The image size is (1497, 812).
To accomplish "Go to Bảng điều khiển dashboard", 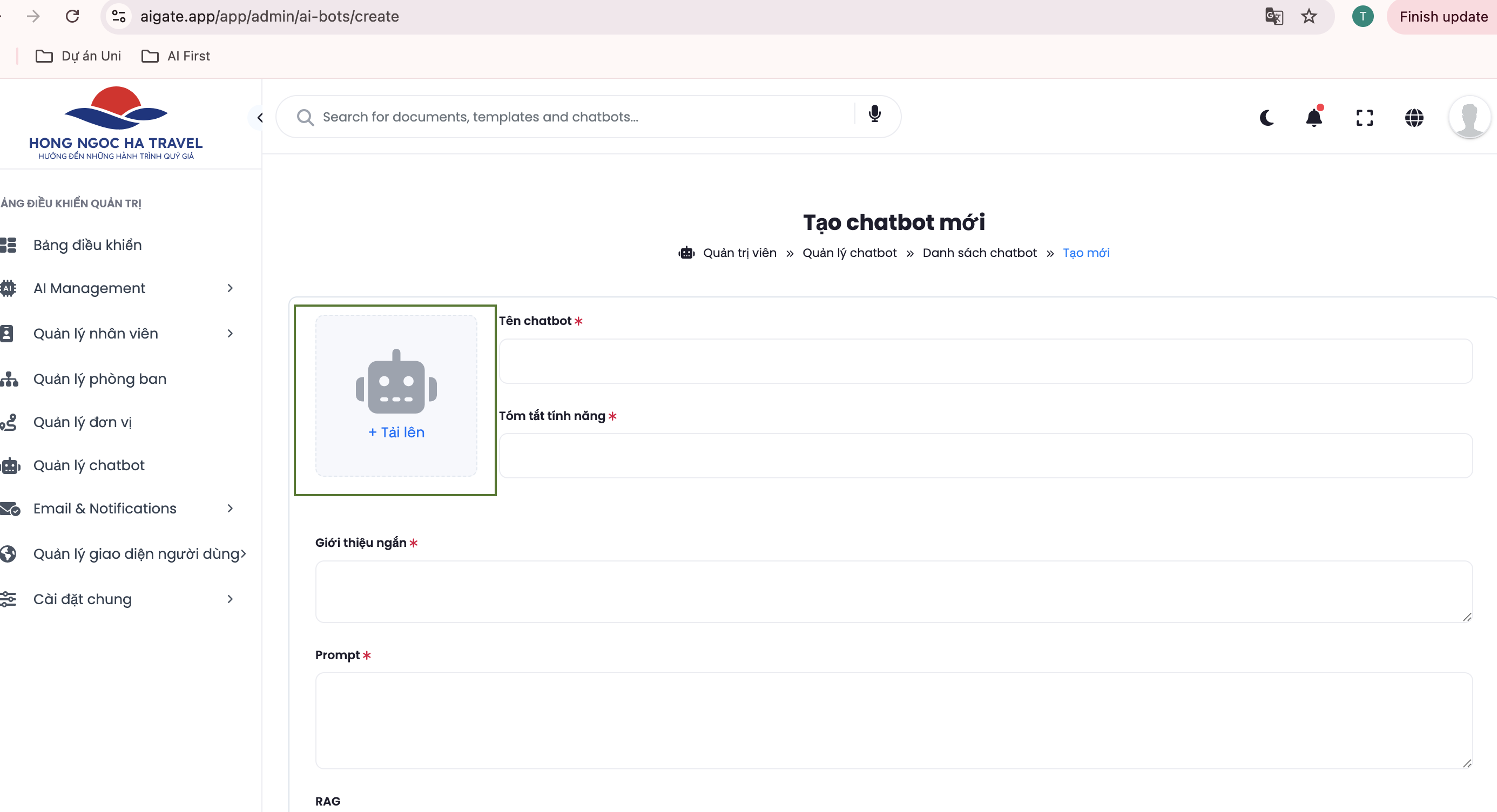I will pos(87,245).
